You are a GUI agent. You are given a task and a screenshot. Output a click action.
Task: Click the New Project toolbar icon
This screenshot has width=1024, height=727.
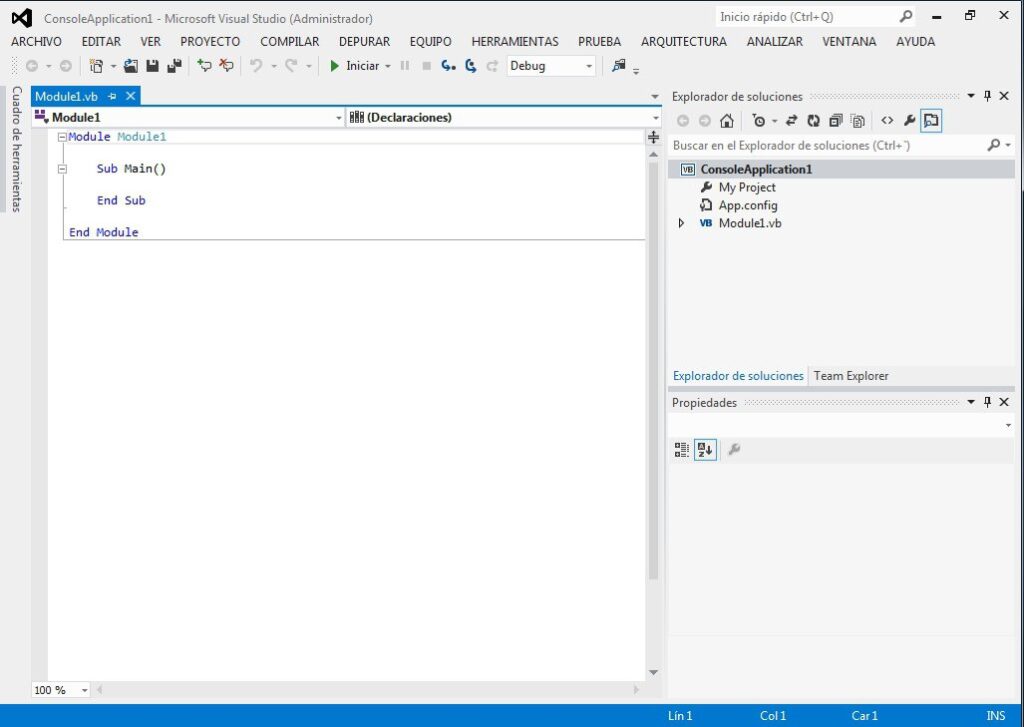96,65
